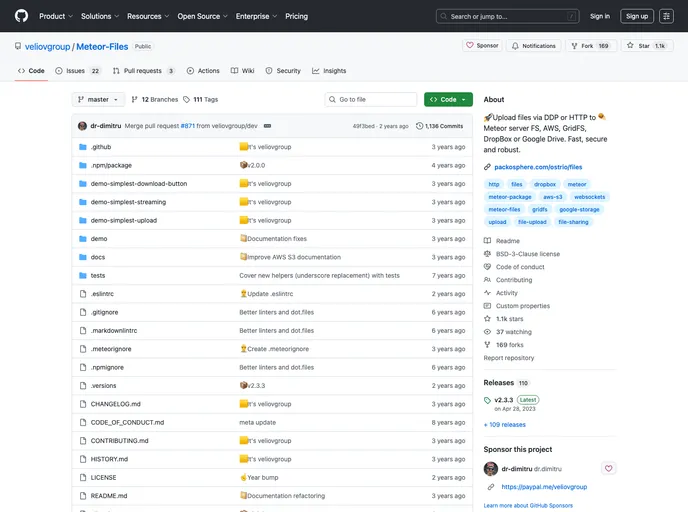The image size is (688, 512).
Task: Select the dropbox topic tag
Action: tap(545, 184)
